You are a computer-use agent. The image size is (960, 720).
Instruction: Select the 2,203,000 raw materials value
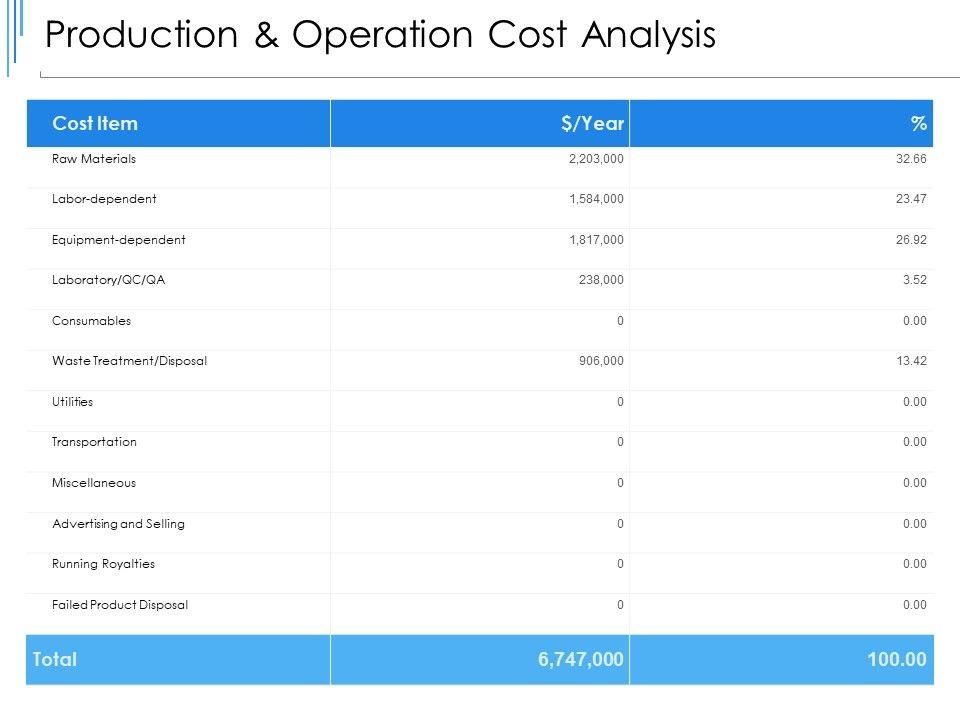(596, 159)
